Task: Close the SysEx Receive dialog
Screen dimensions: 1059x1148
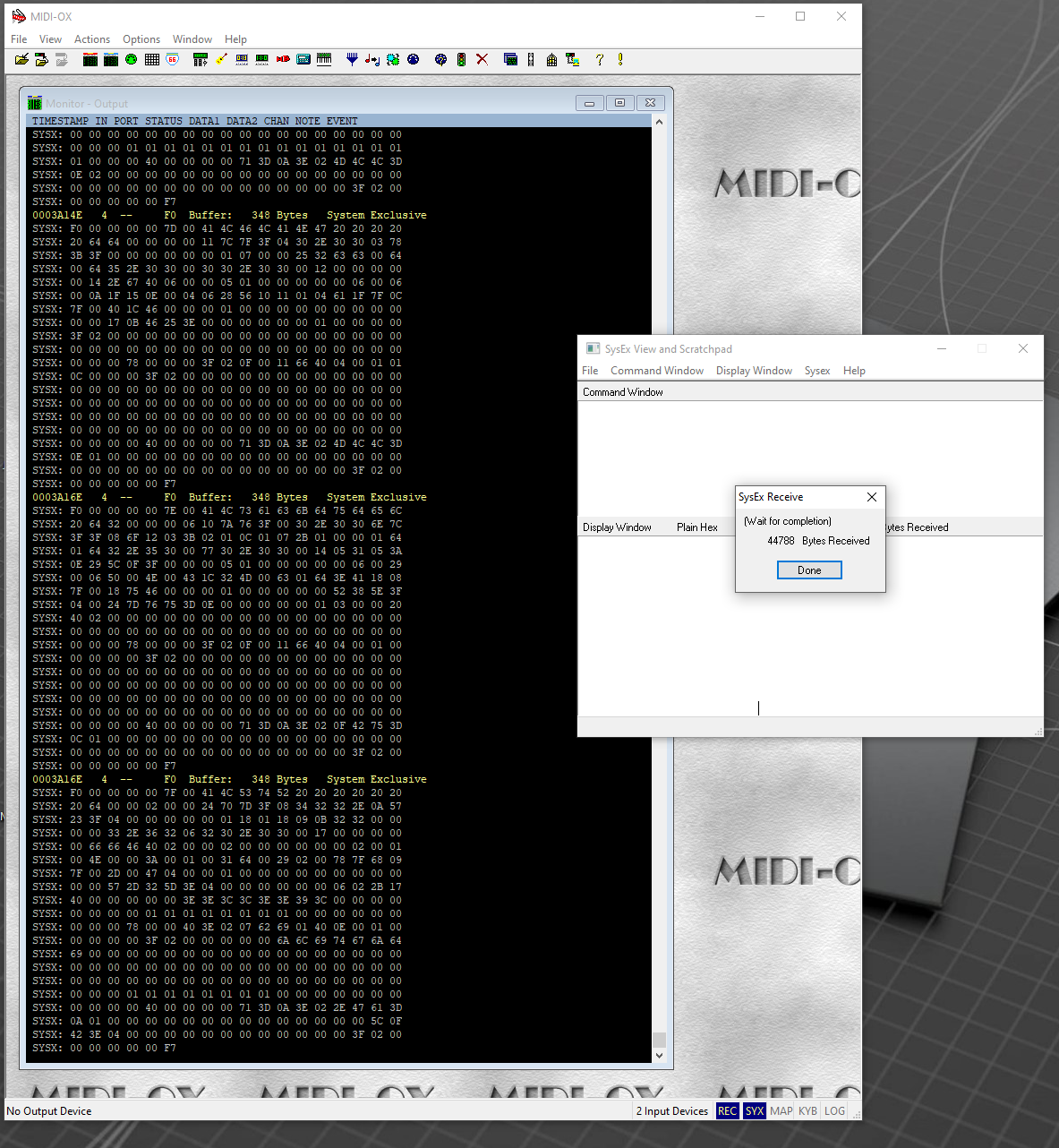Action: coord(872,497)
